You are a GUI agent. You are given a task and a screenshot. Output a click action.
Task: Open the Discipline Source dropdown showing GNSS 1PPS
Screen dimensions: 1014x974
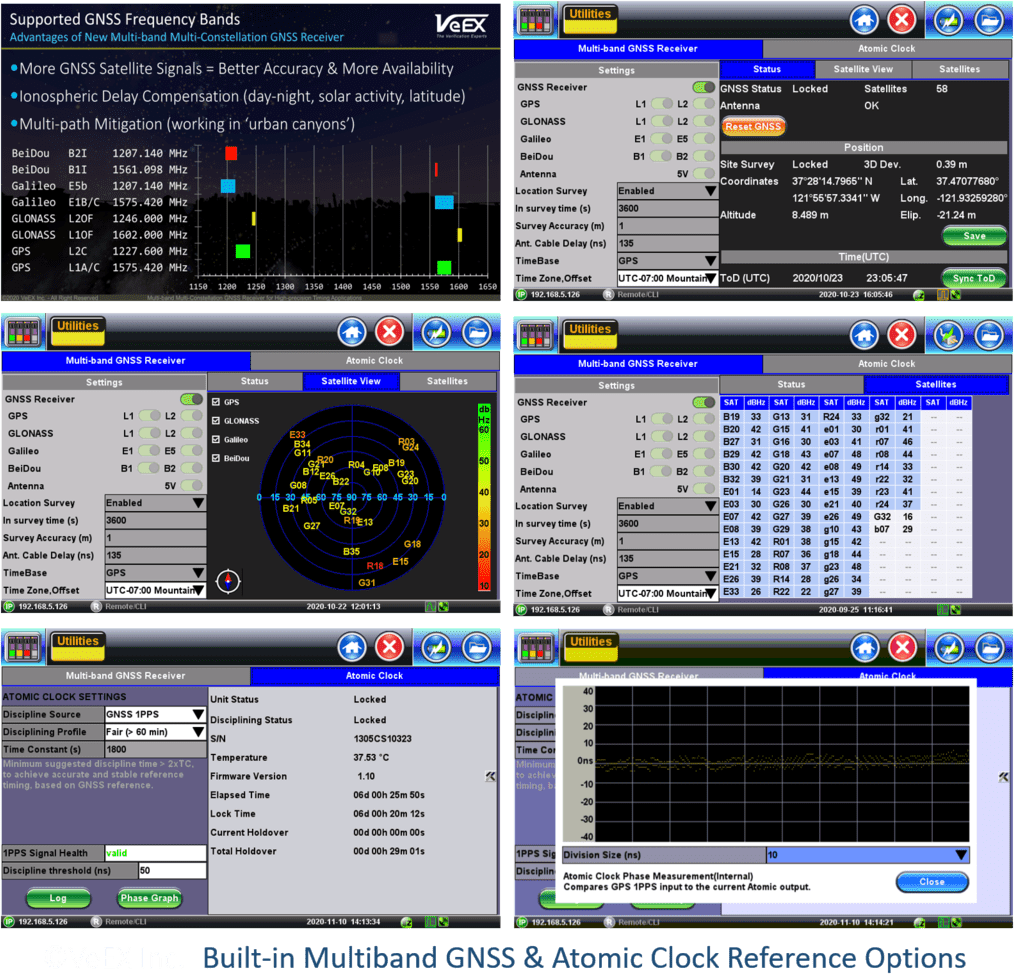point(155,715)
